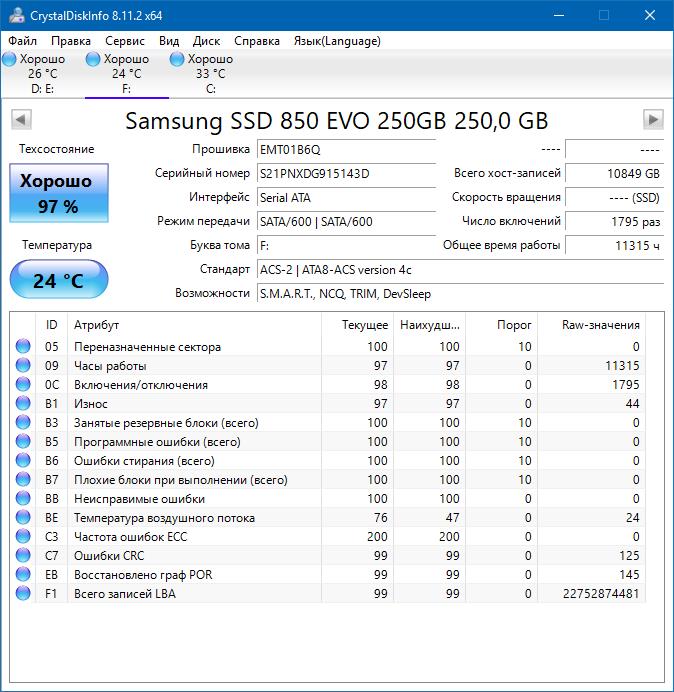Click the Возможности field with S.M.A.R.T., NCQ

pos(460,293)
